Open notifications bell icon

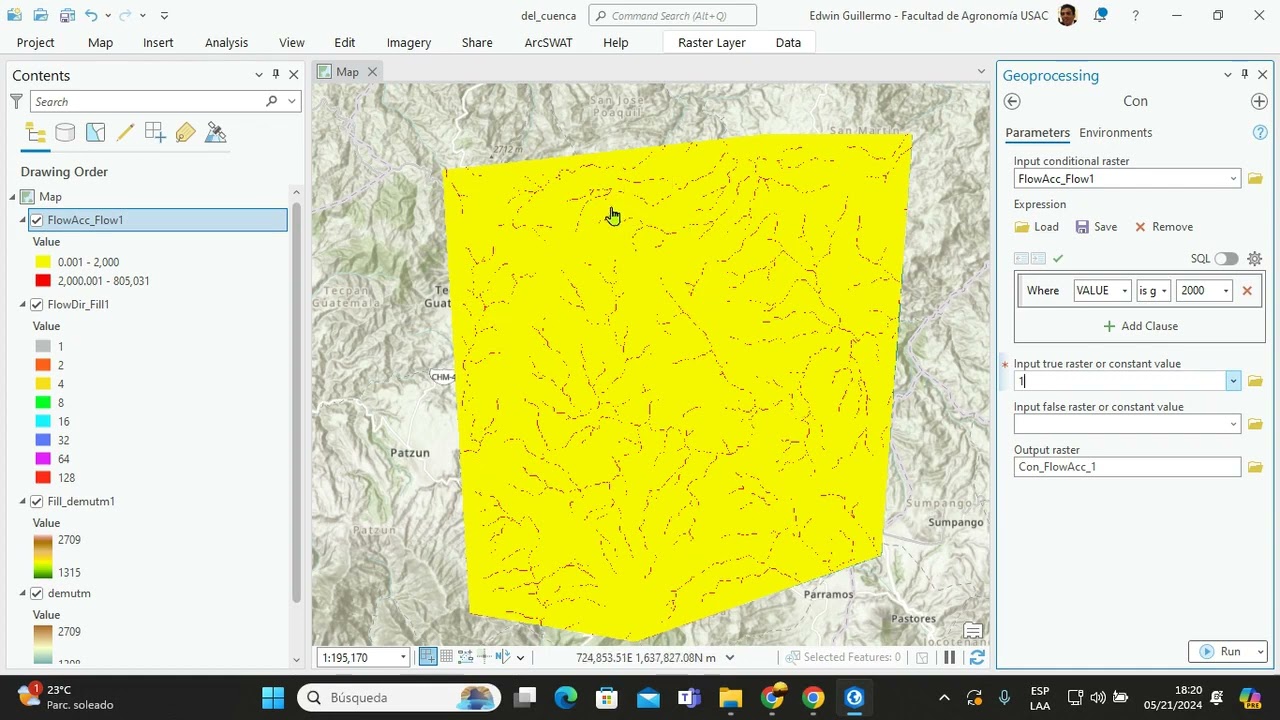[x=1101, y=15]
